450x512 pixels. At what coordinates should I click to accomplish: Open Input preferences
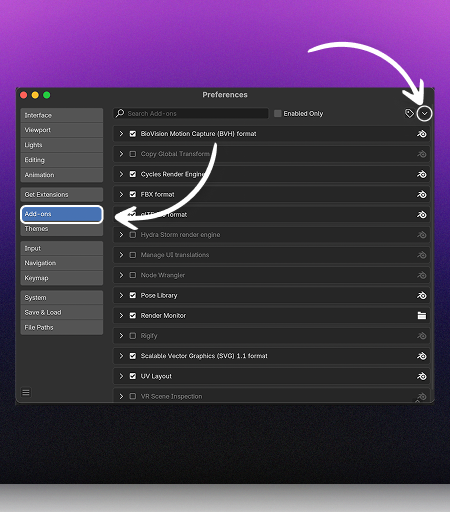[62, 248]
